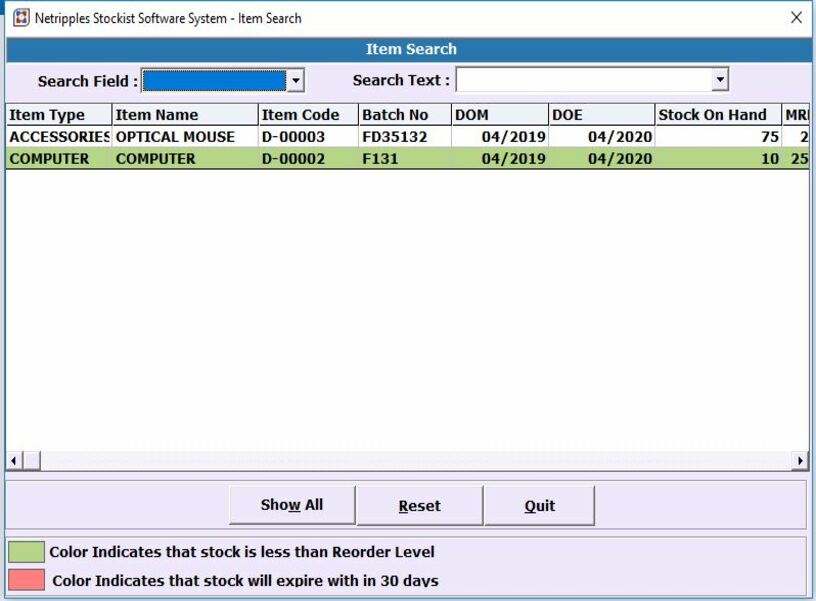The height and width of the screenshot is (601, 816).
Task: Click stock value 10 for Computer
Action: [x=718, y=159]
